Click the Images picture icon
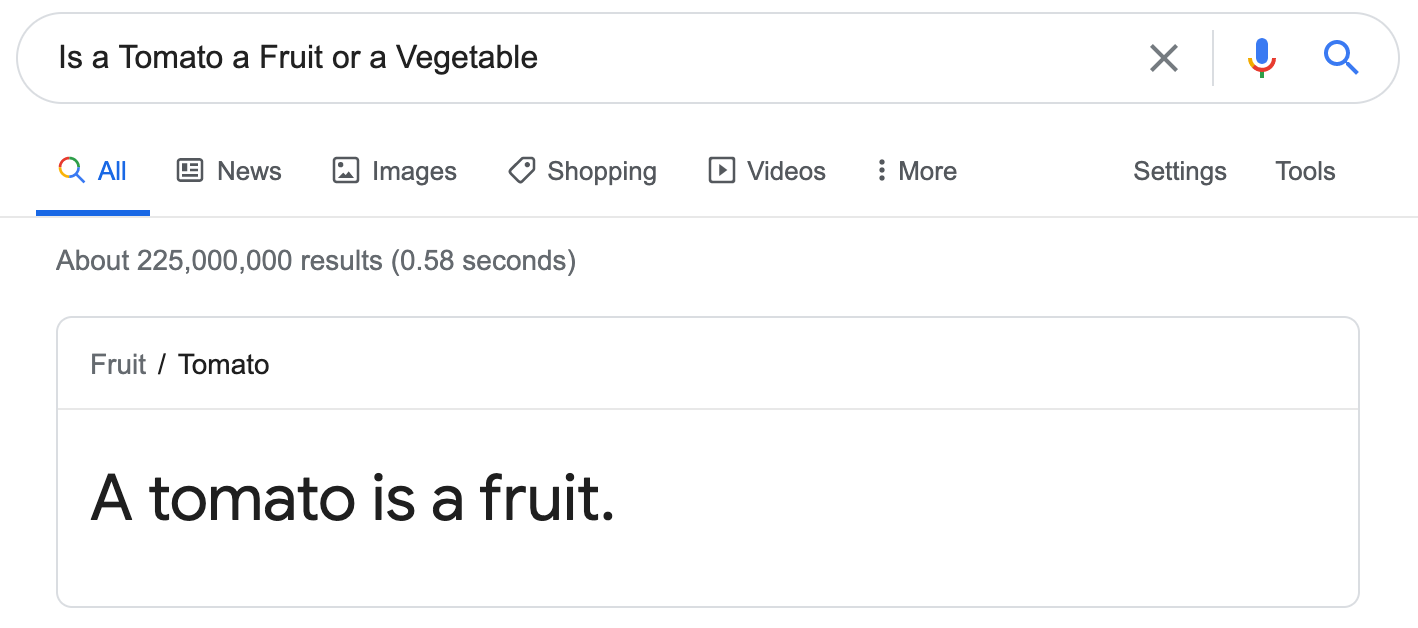 [x=345, y=171]
